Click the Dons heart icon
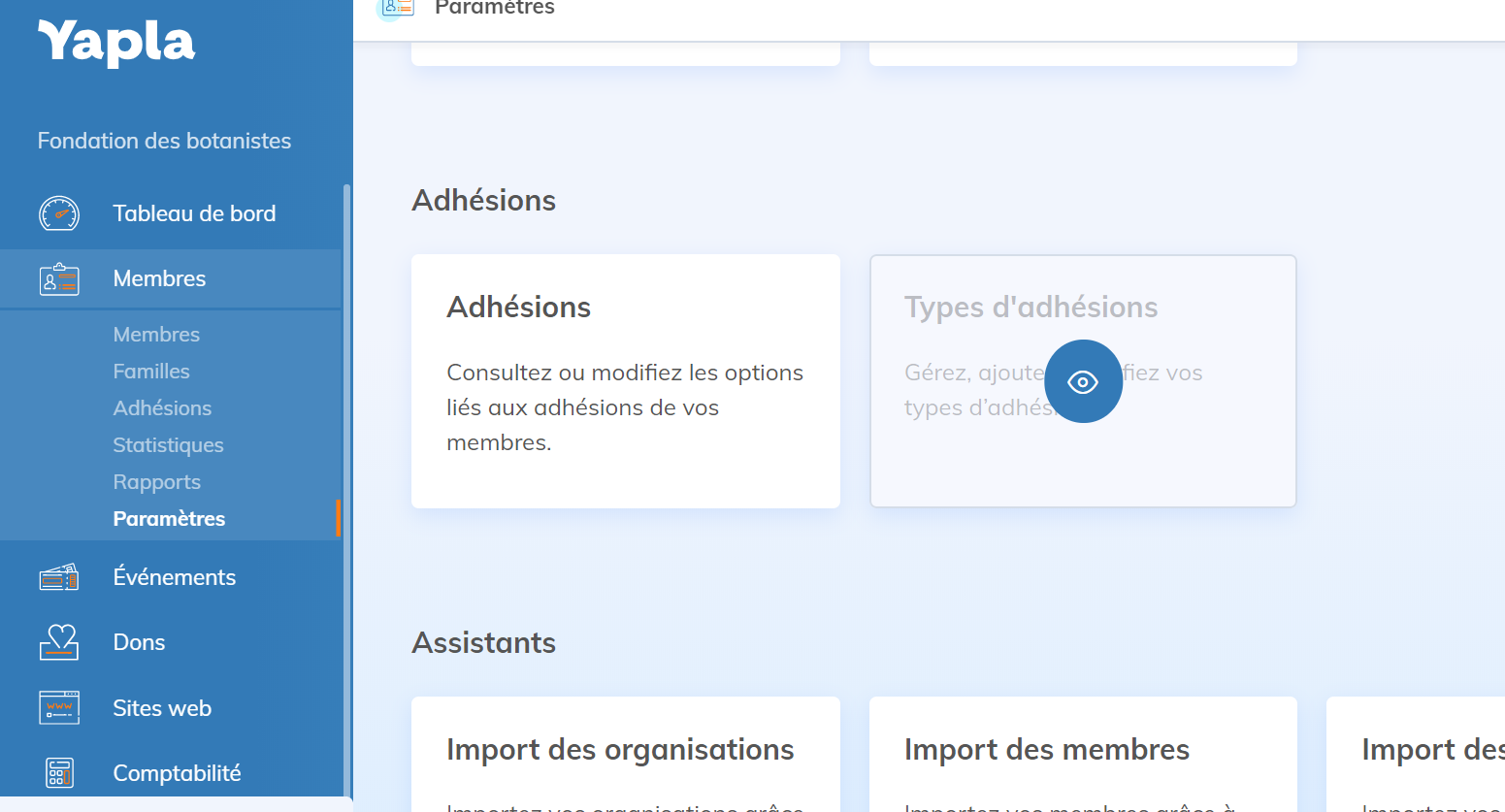Viewport: 1505px width, 812px height. pos(59,642)
